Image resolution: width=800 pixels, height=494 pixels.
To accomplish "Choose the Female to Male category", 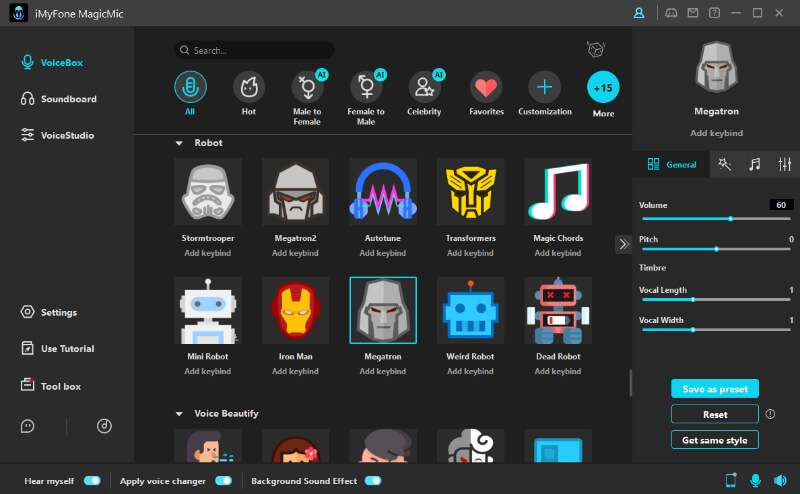I will (366, 87).
